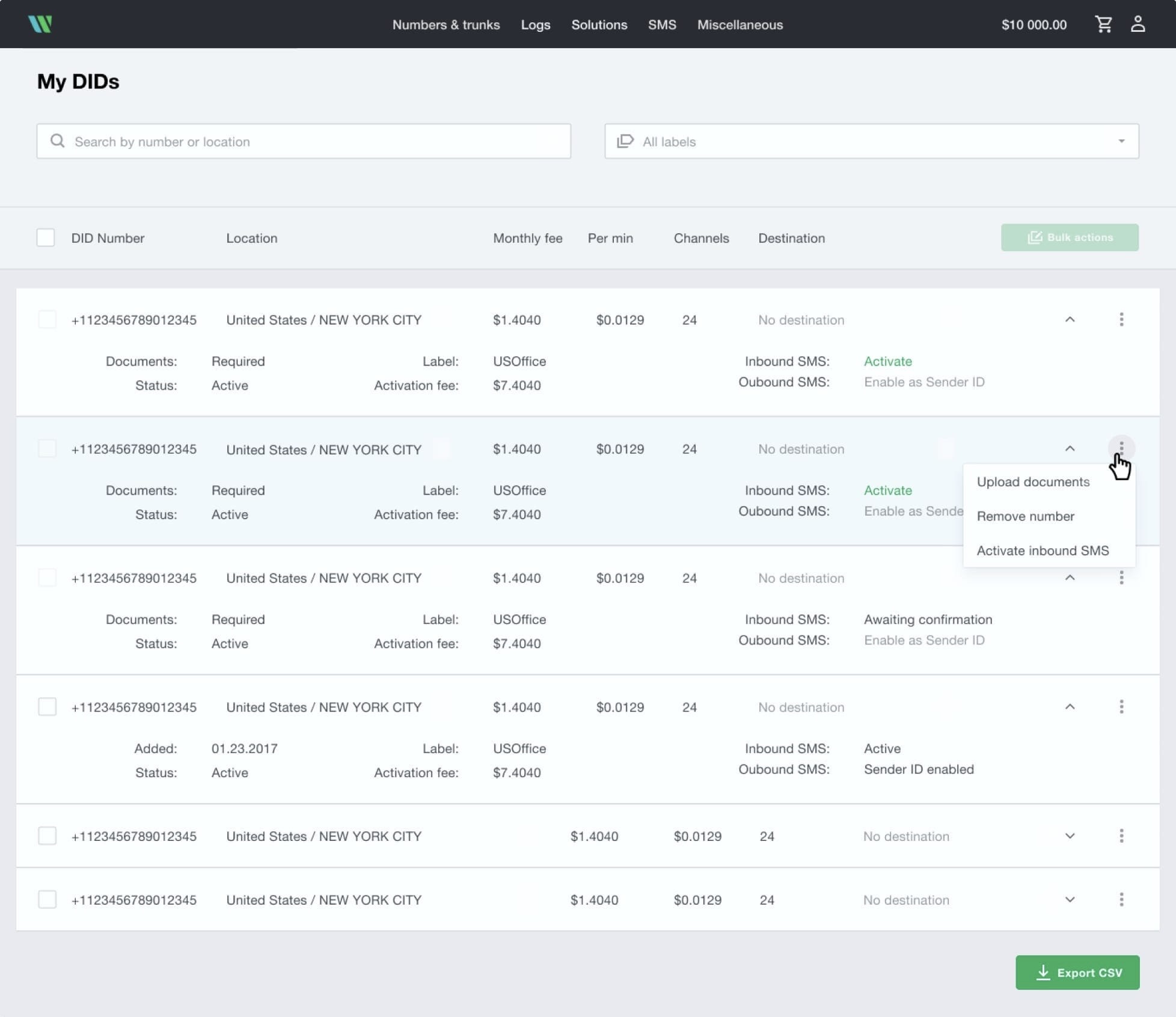This screenshot has width=1176, height=1017.
Task: Open three-dot menu of fourth DID row
Action: click(x=1121, y=707)
